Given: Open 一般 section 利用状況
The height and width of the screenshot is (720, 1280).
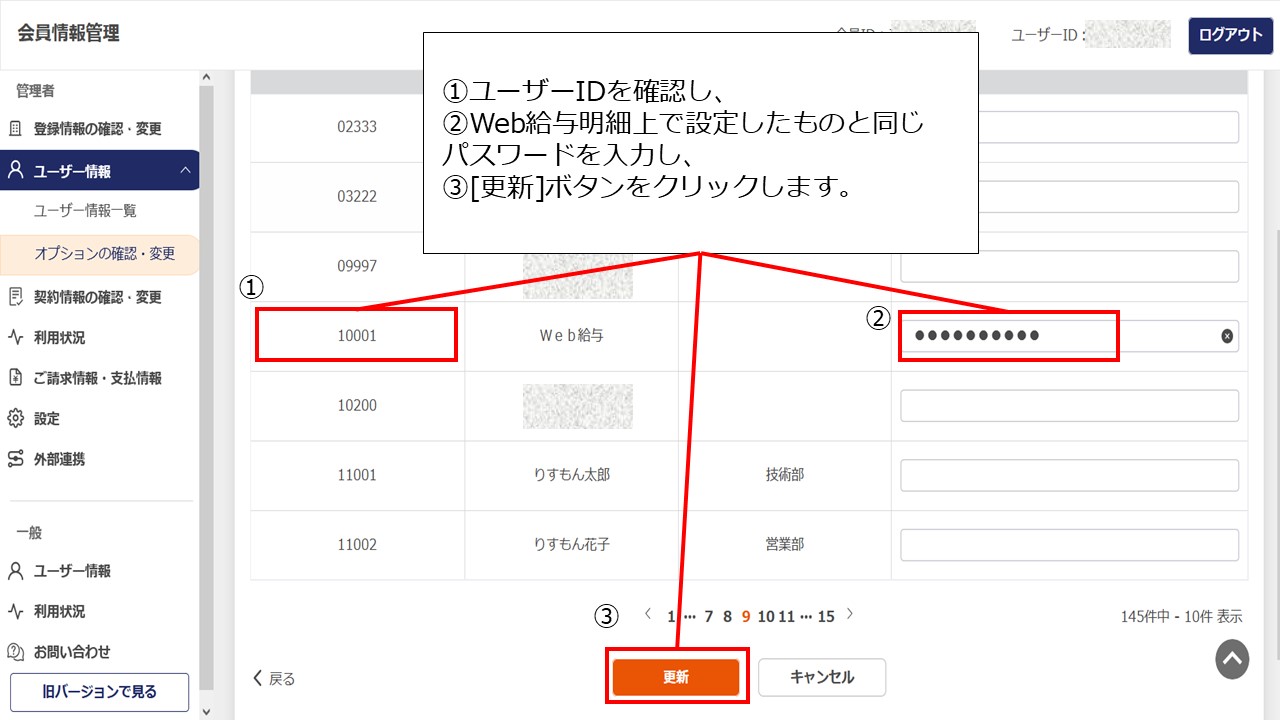Looking at the screenshot, I should tap(59, 611).
